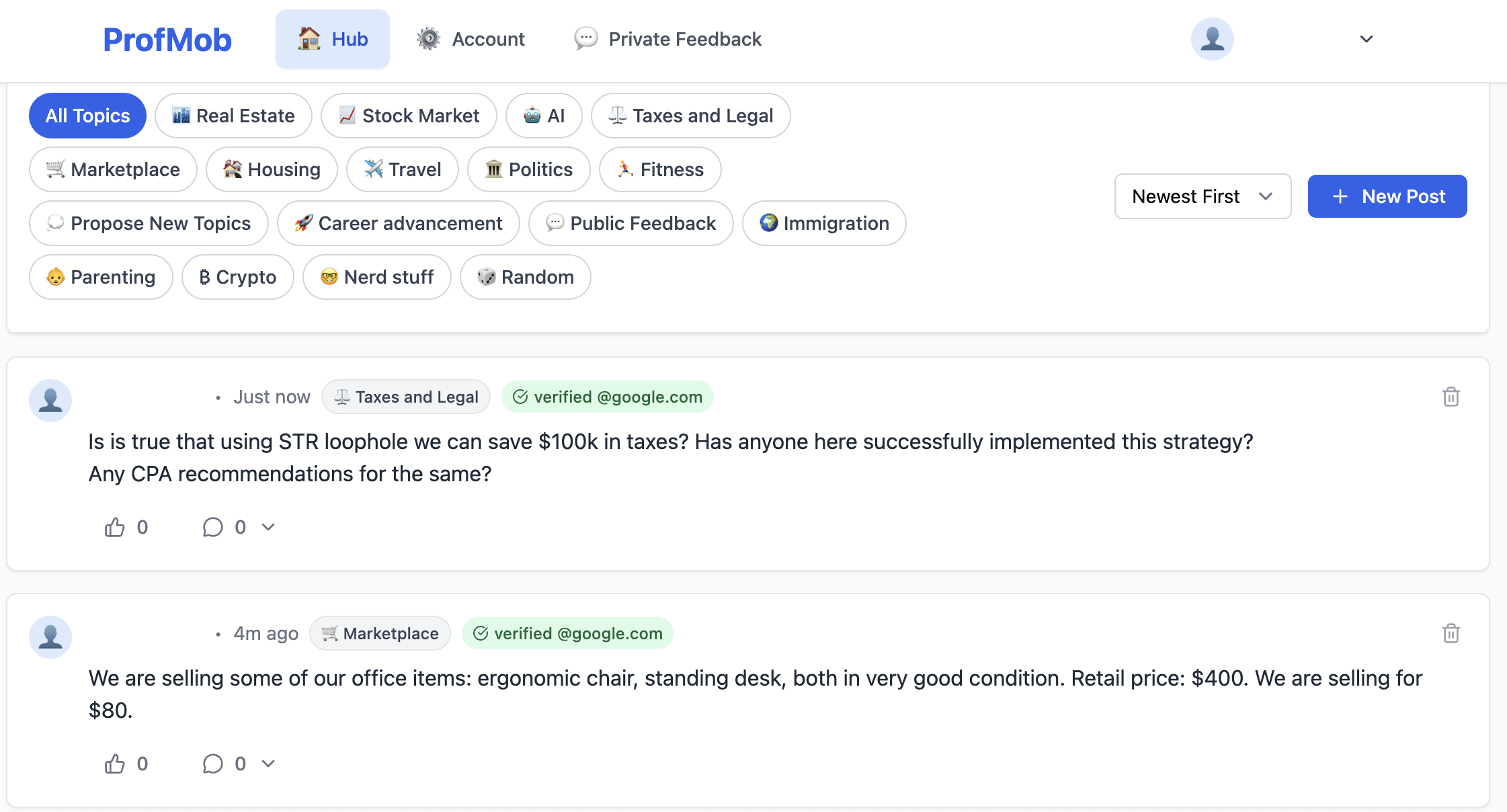Open the Private Feedback tab

tap(668, 39)
